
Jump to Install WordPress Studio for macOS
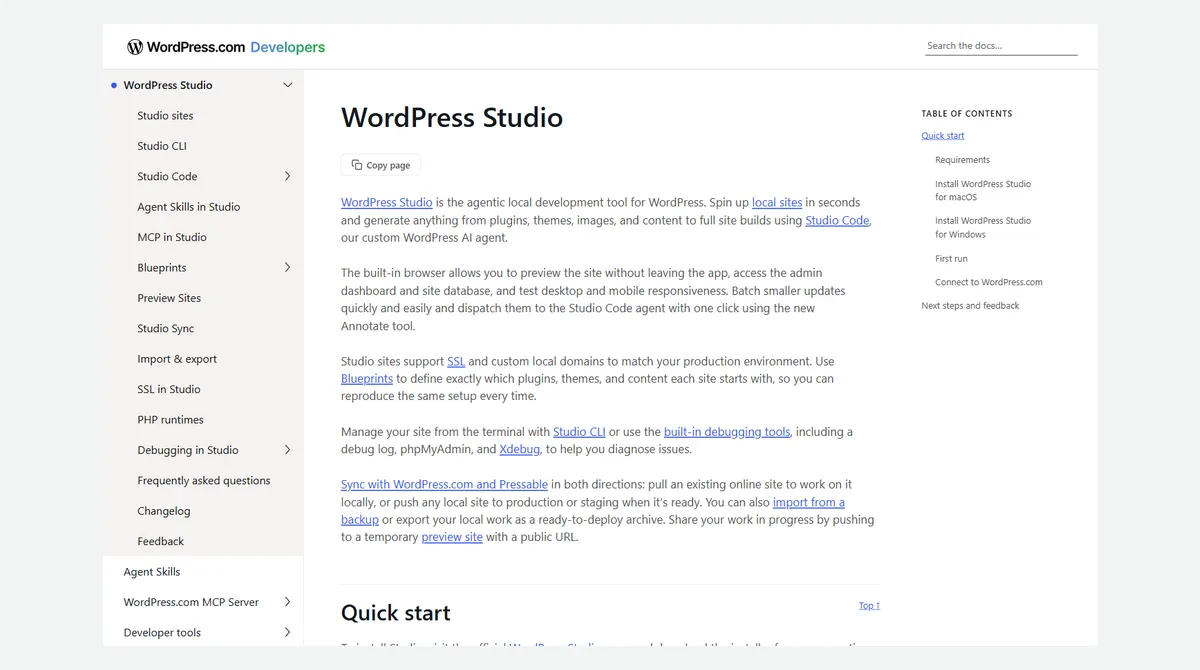983,190
